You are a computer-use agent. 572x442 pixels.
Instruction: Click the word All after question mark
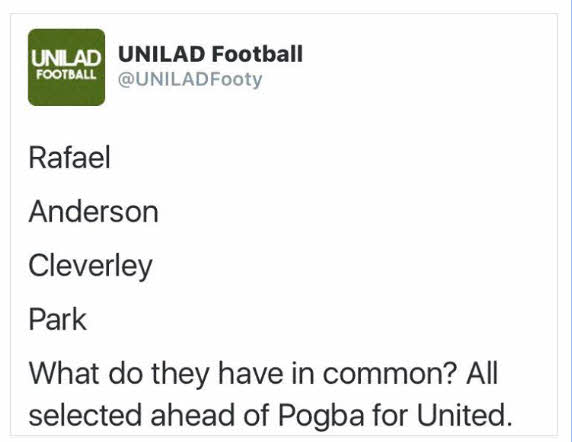[482, 373]
